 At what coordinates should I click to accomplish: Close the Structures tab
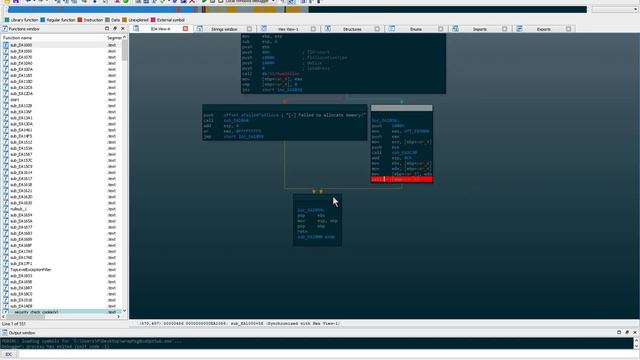pyautogui.click(x=377, y=29)
